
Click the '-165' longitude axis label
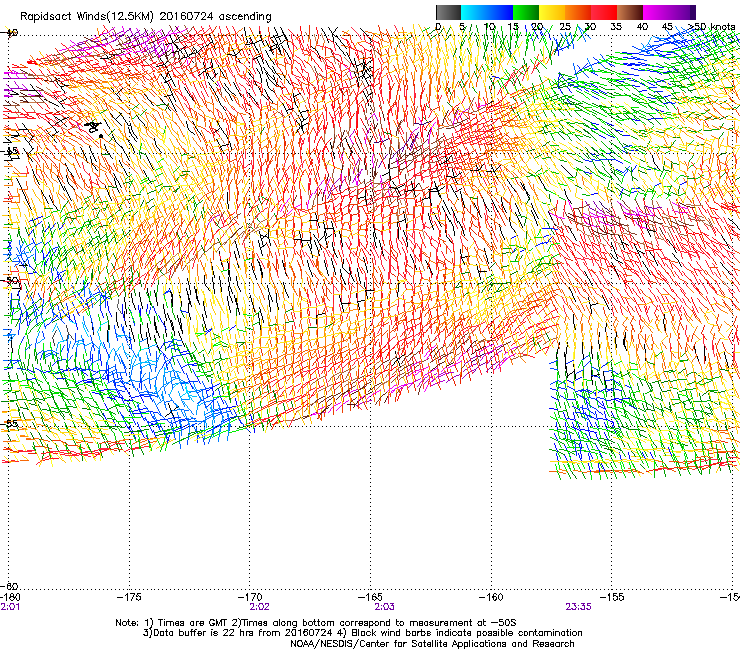(x=370, y=597)
